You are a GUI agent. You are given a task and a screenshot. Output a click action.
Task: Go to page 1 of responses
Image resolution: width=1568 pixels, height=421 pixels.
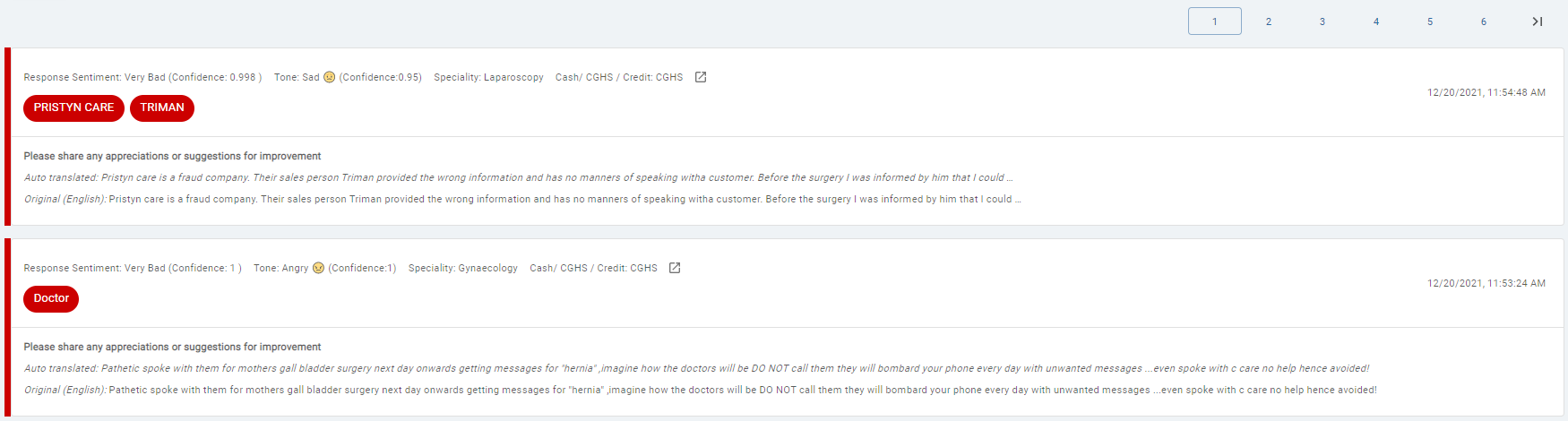click(1215, 21)
